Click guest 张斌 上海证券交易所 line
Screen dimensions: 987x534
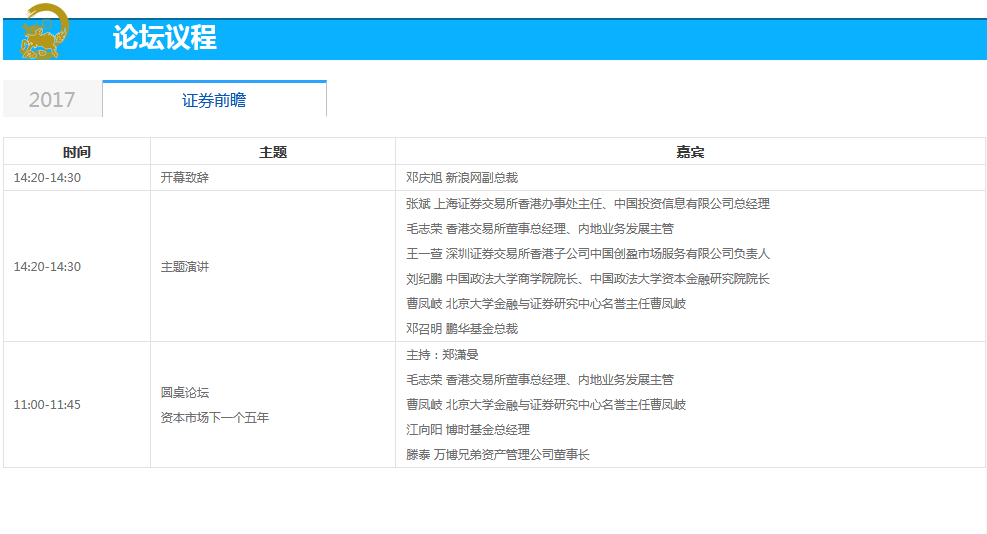click(x=588, y=203)
